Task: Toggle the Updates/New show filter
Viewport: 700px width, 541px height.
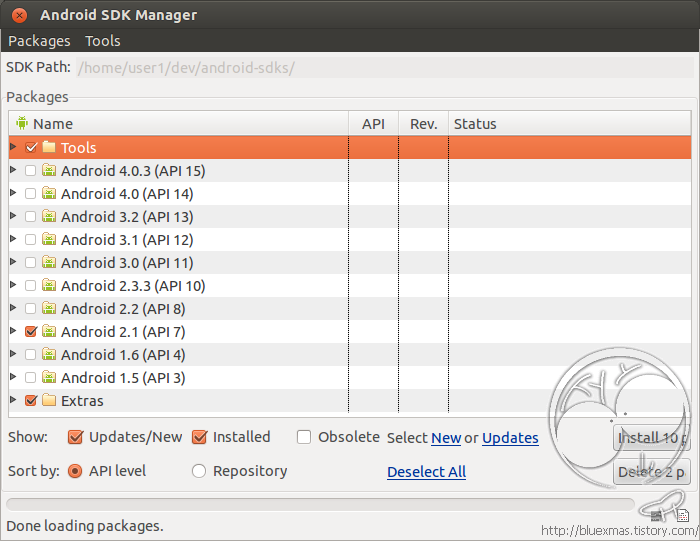Action: point(75,437)
